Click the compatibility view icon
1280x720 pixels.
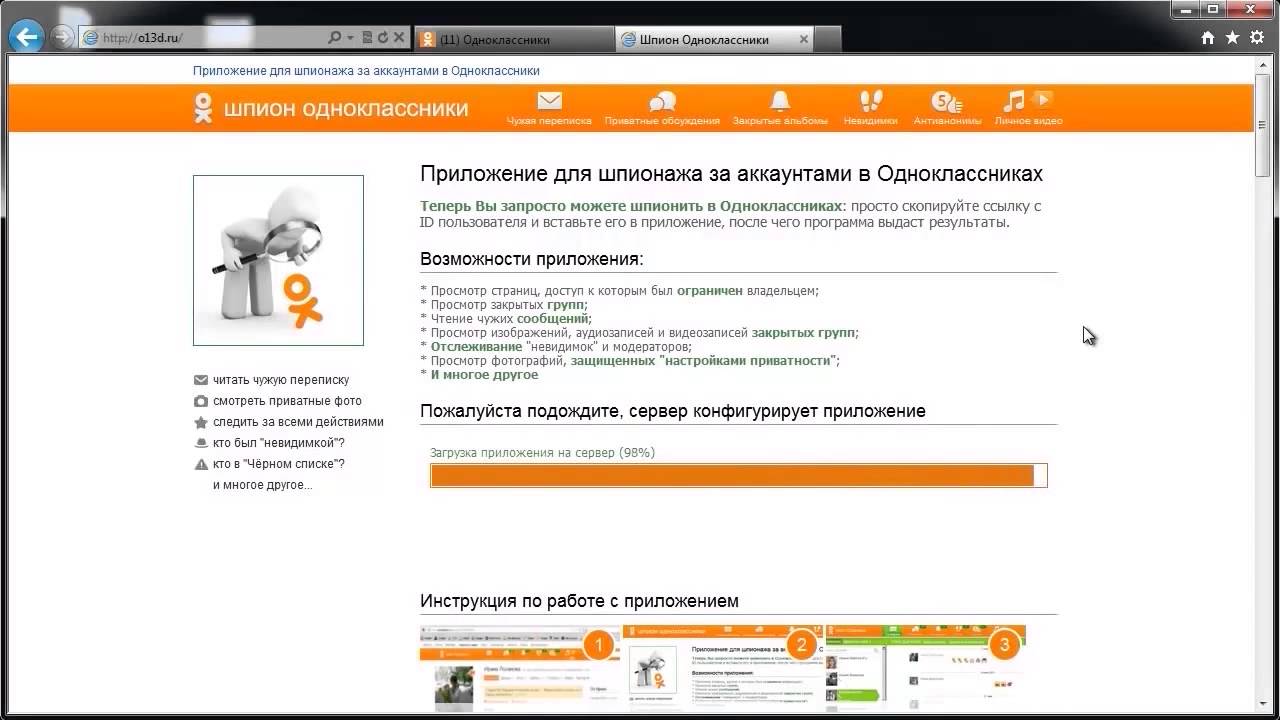coord(367,38)
